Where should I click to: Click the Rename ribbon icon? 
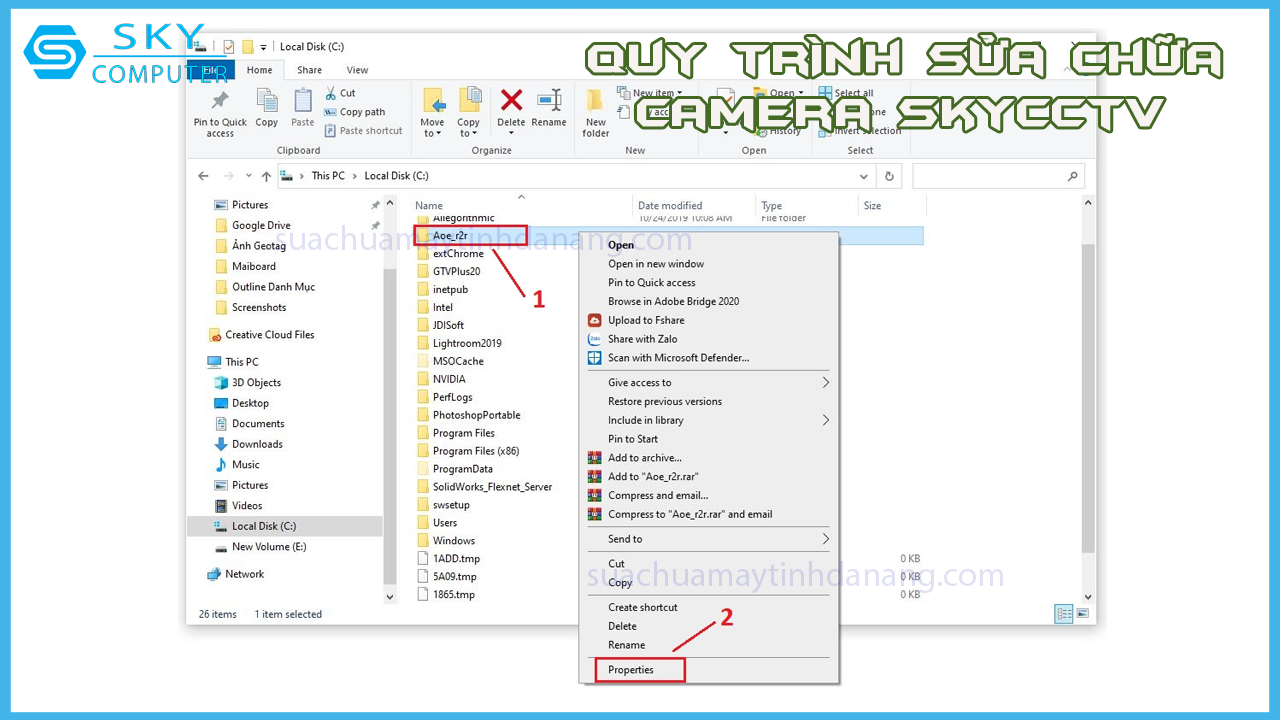[548, 101]
